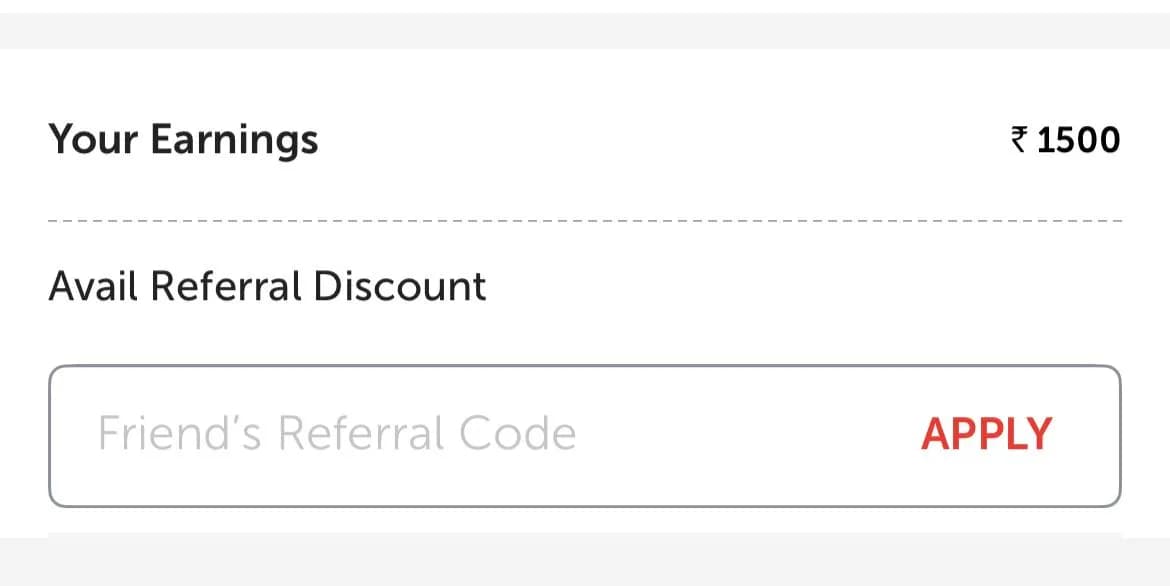This screenshot has height=586, width=1170.
Task: Click the "Friend's" placeholder word
Action: [x=180, y=434]
